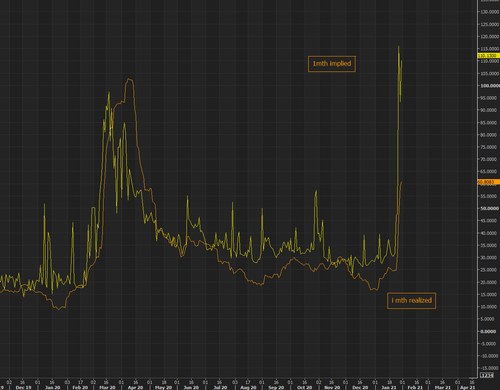Click the Apr 20 label on time axis

(135, 387)
